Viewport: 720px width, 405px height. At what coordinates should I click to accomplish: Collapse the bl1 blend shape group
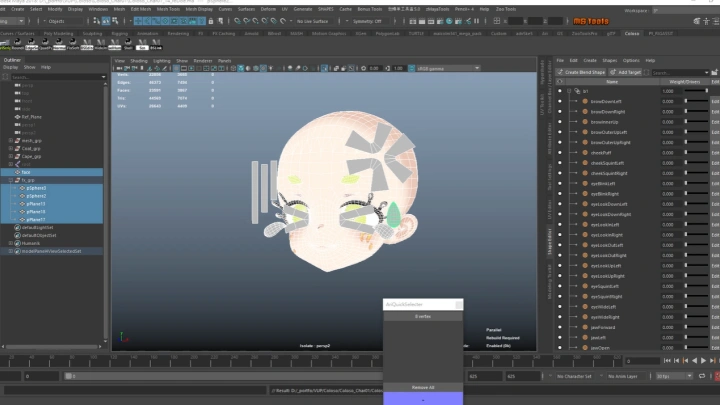(569, 91)
